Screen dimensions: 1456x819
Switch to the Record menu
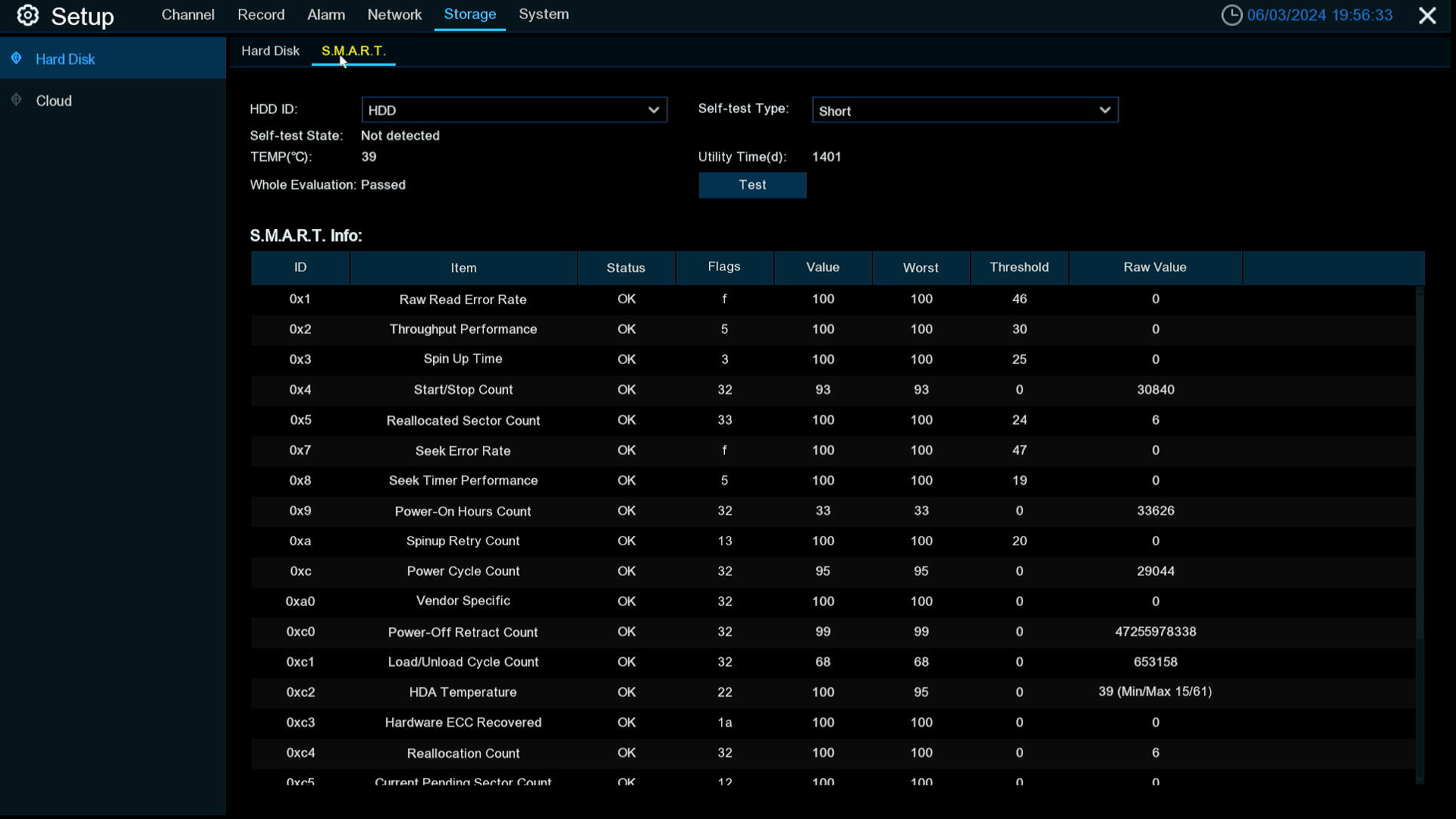tap(261, 15)
